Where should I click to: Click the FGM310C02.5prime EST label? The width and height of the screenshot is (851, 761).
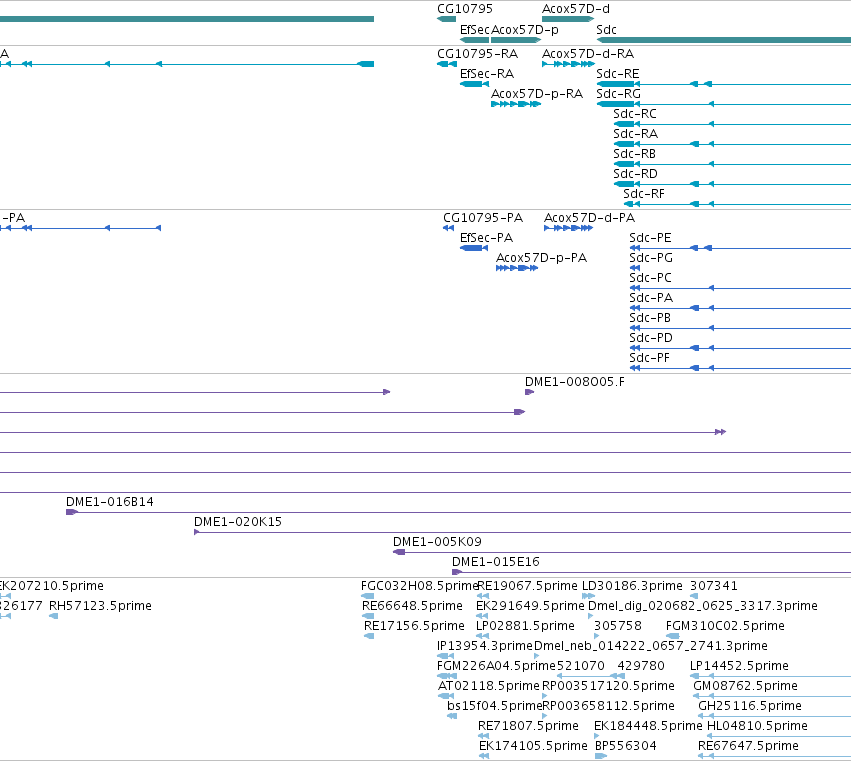tap(725, 626)
